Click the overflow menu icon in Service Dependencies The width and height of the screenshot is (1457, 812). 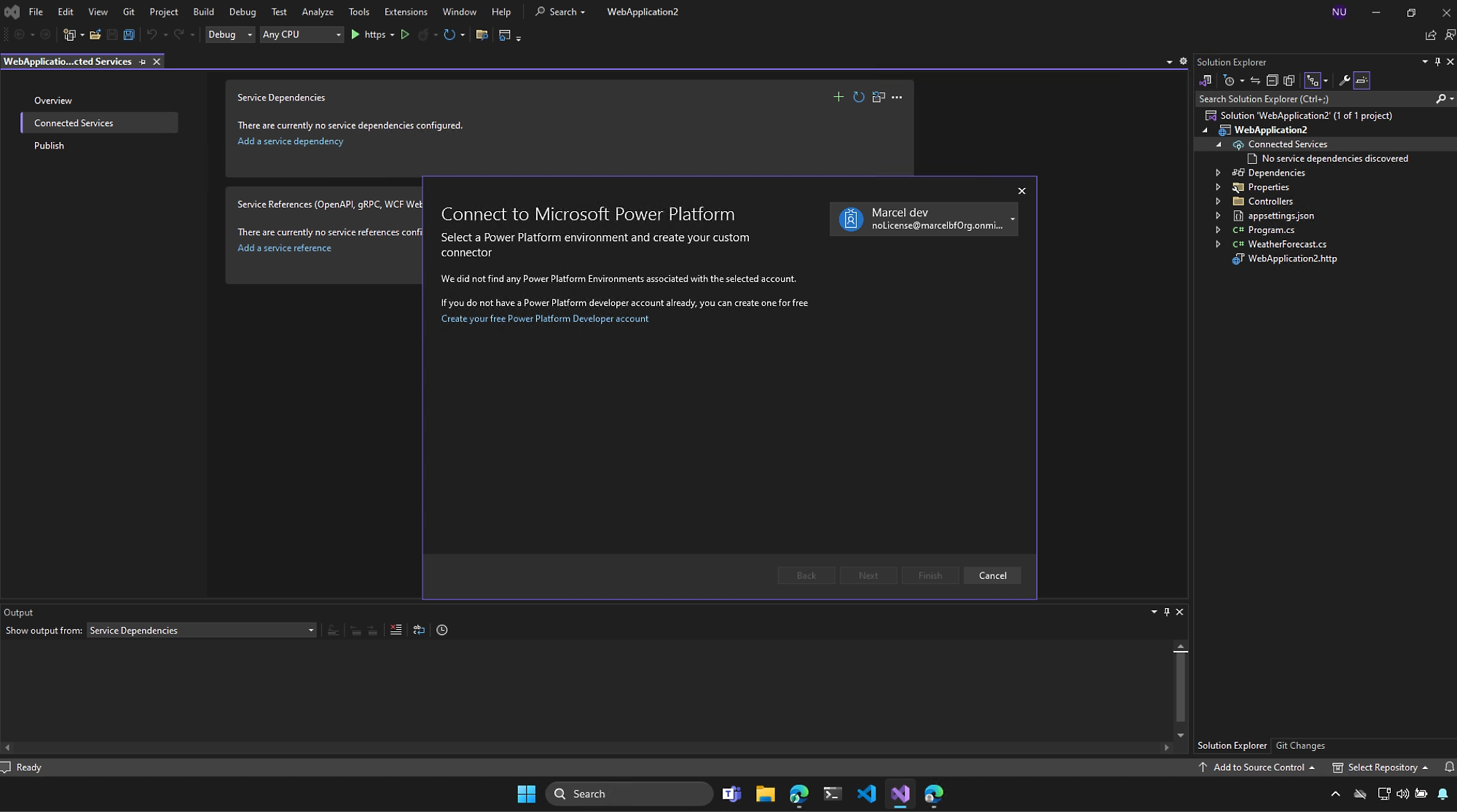[896, 97]
